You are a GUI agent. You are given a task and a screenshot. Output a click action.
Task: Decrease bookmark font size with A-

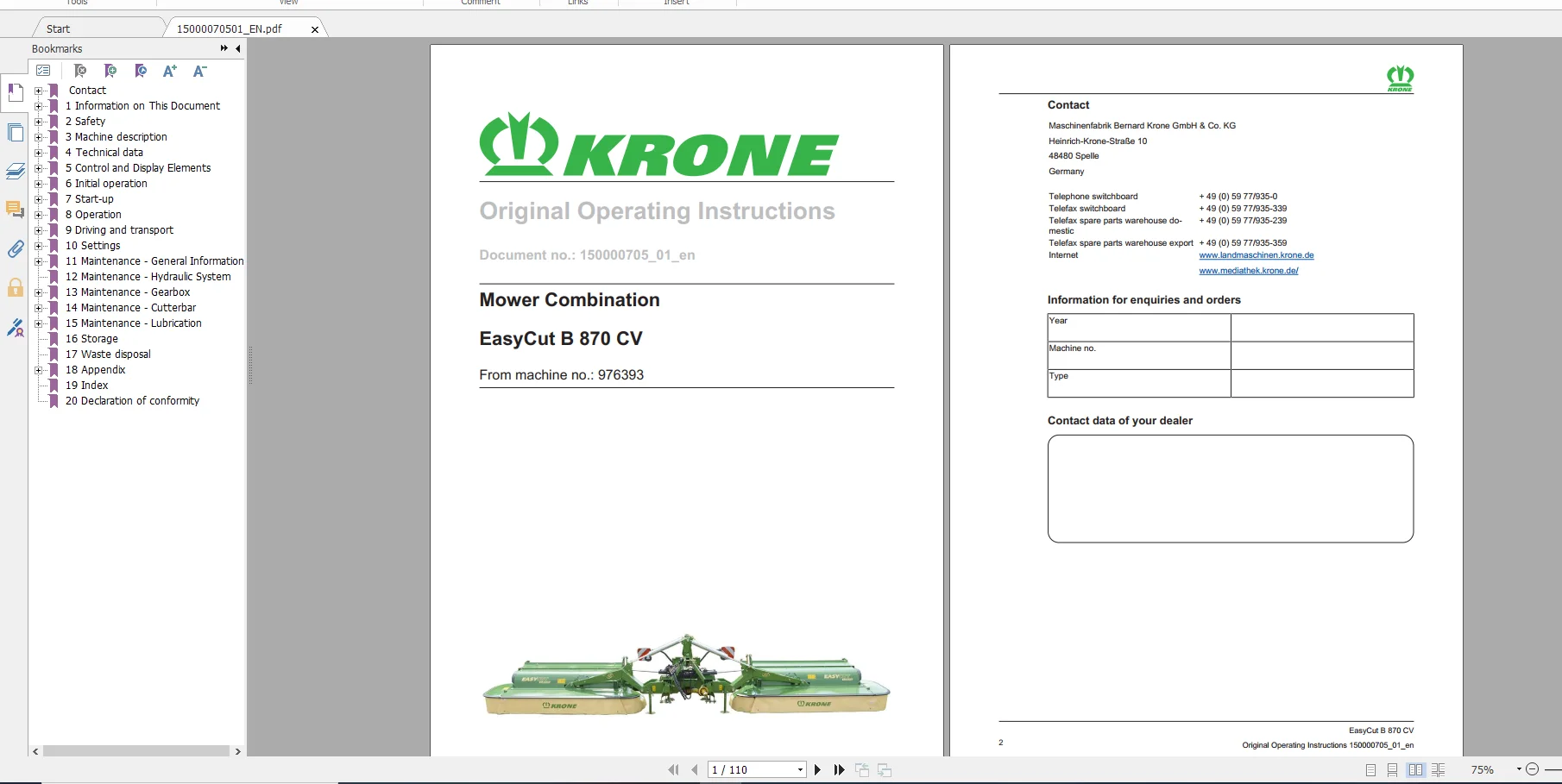click(199, 71)
